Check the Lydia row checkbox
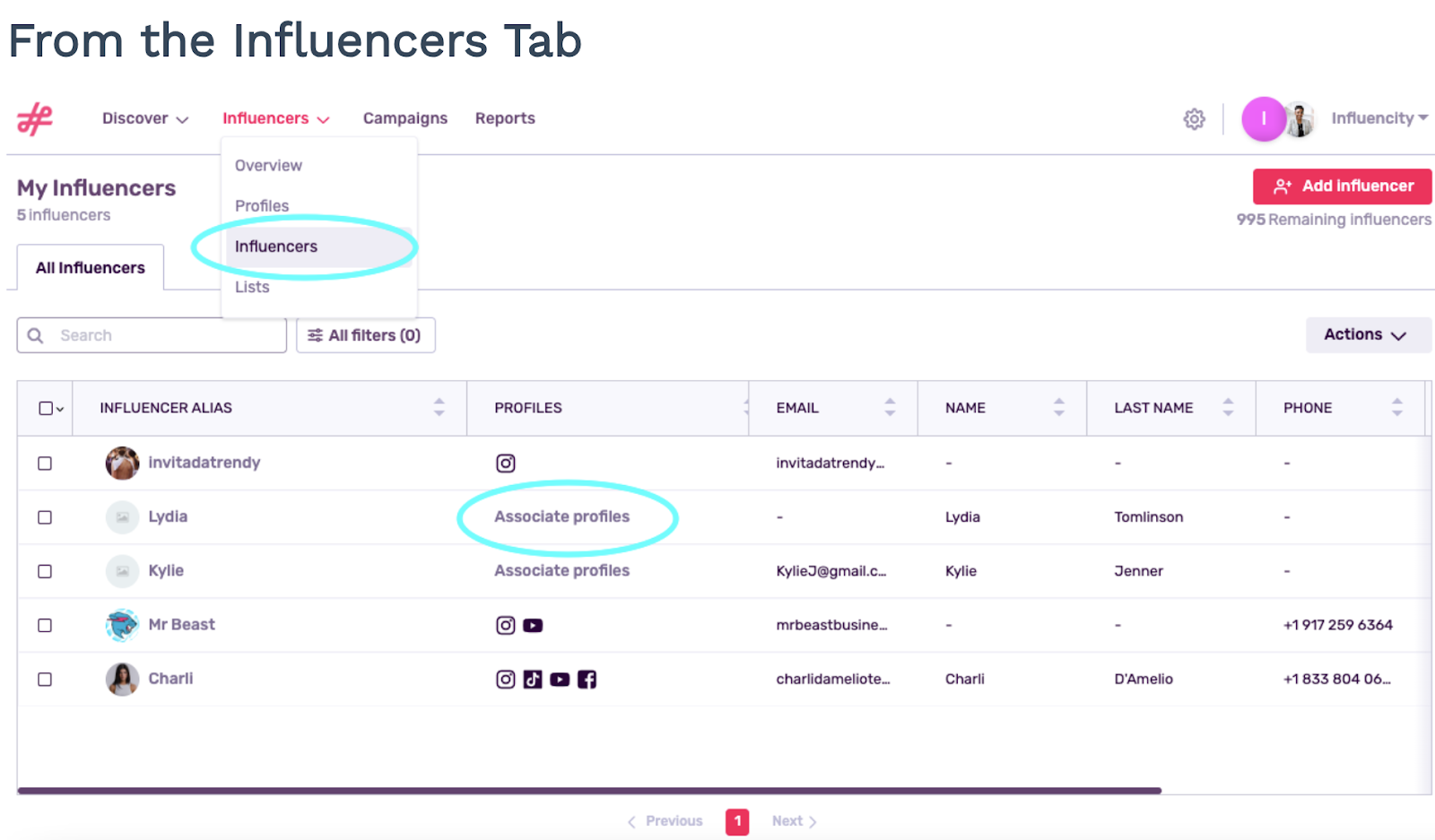 tap(45, 518)
